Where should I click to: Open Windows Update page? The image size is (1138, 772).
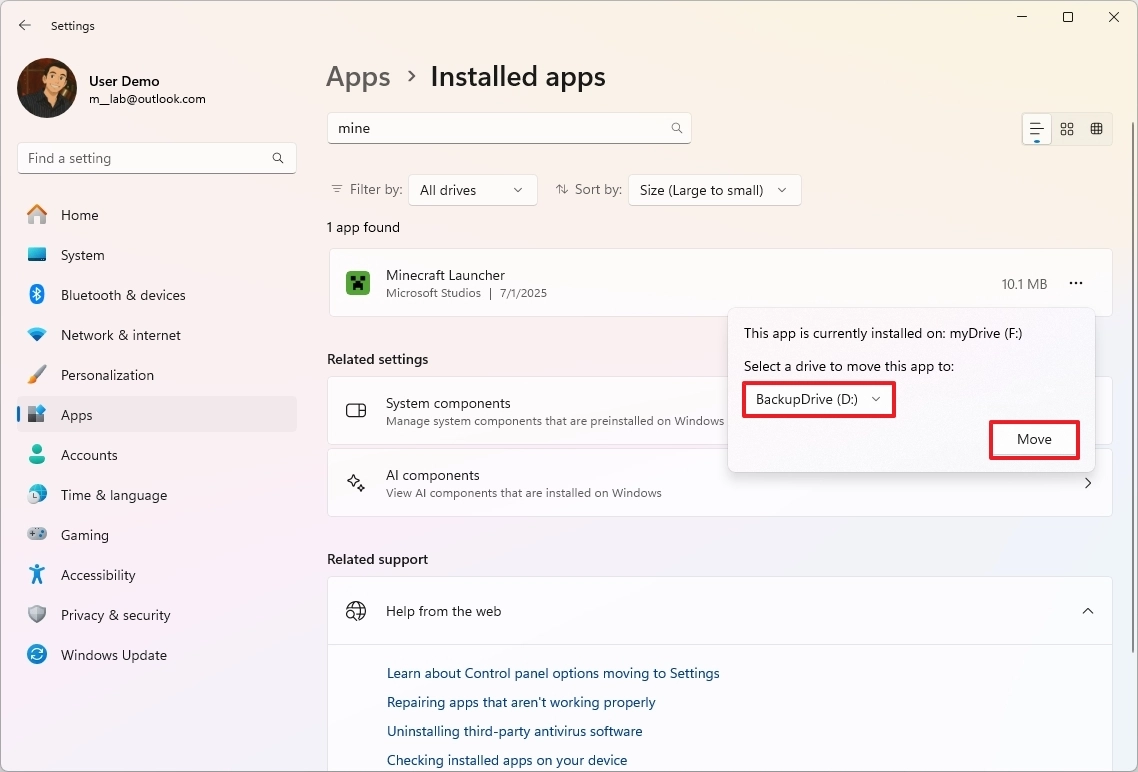(157, 655)
